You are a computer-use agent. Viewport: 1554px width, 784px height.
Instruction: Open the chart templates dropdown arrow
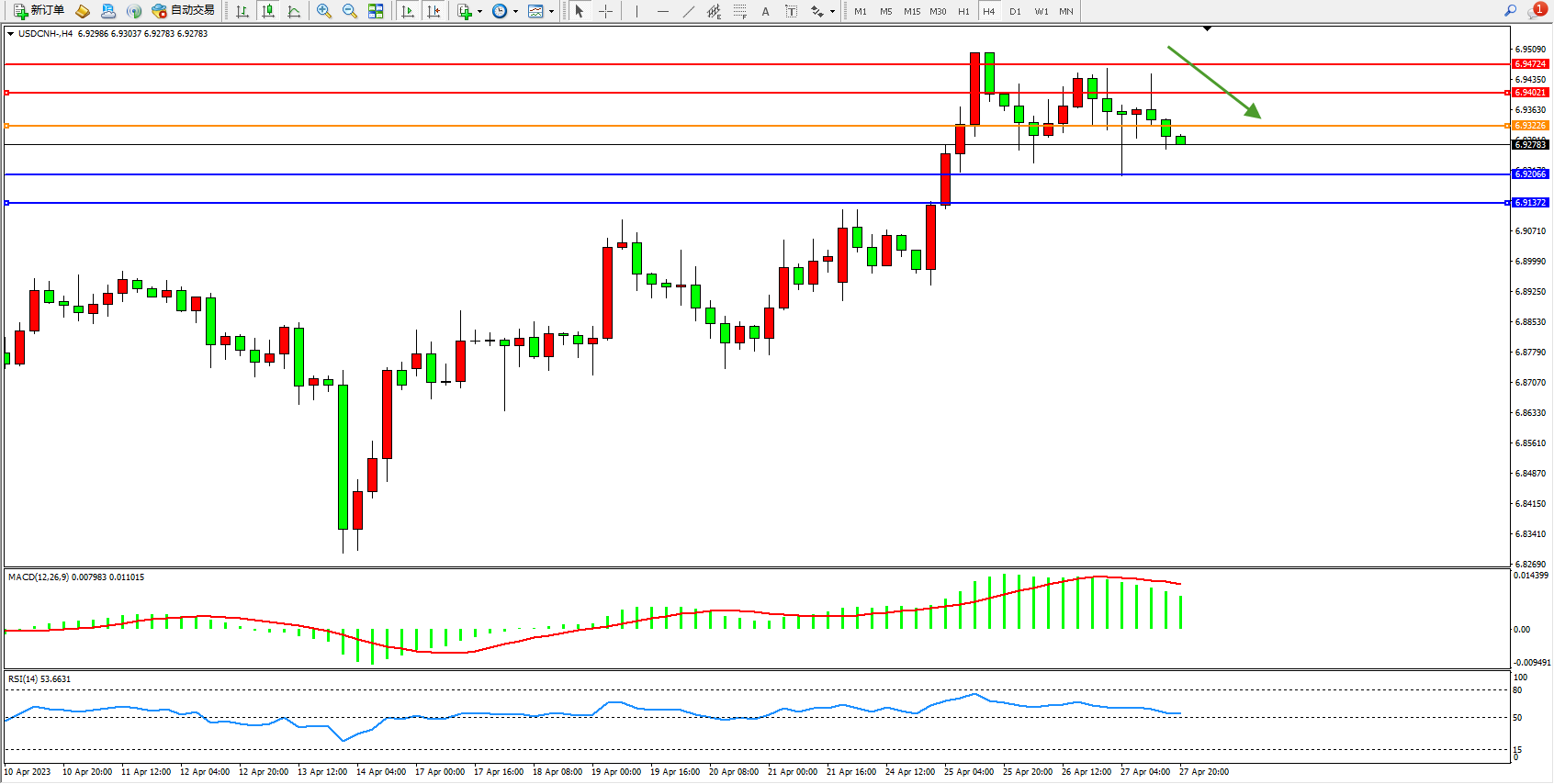pos(551,12)
